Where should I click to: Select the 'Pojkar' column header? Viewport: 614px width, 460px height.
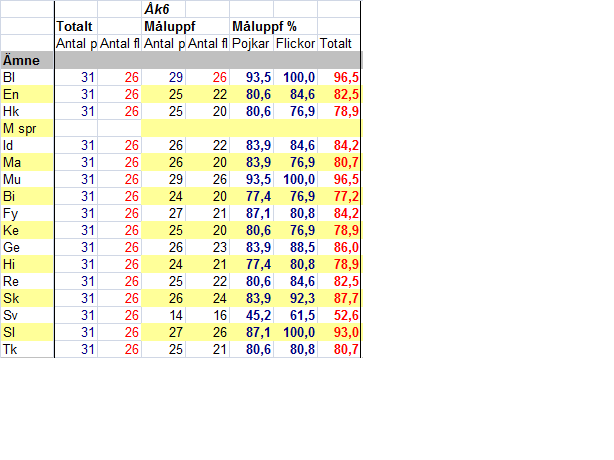point(251,43)
